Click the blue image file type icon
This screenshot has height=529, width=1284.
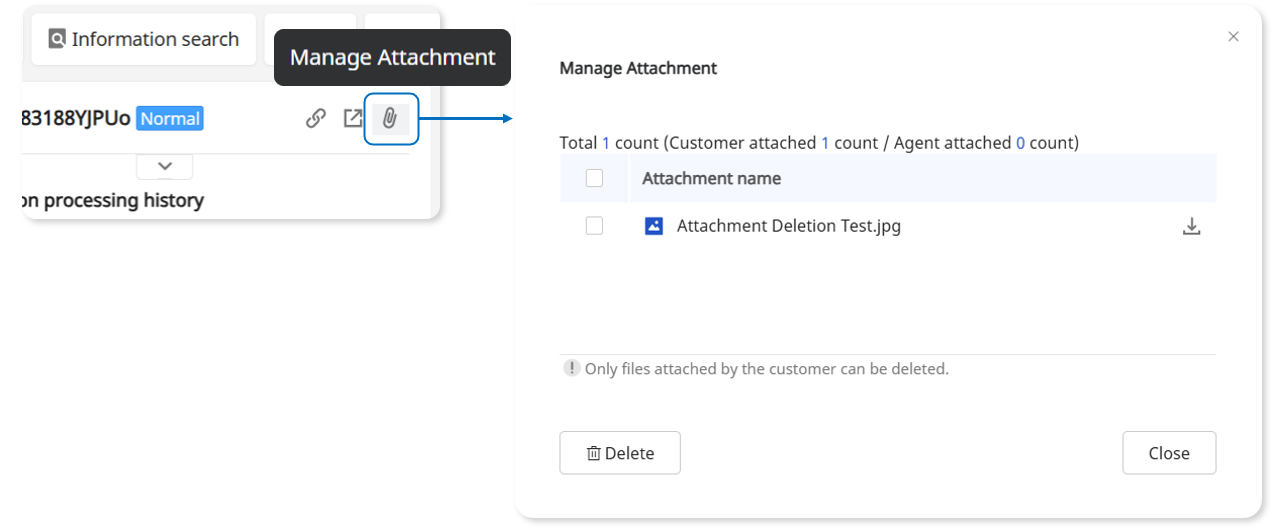pos(654,226)
